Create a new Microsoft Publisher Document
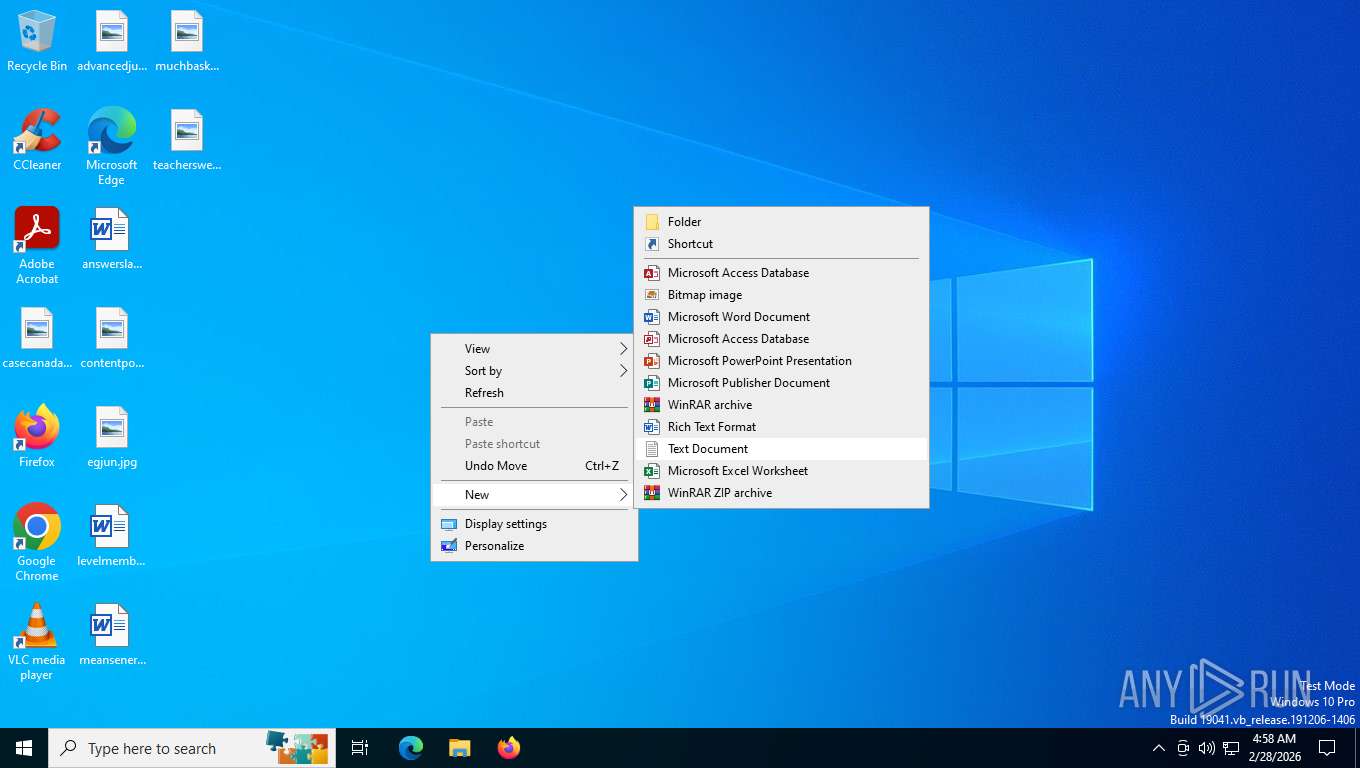 tap(781, 383)
